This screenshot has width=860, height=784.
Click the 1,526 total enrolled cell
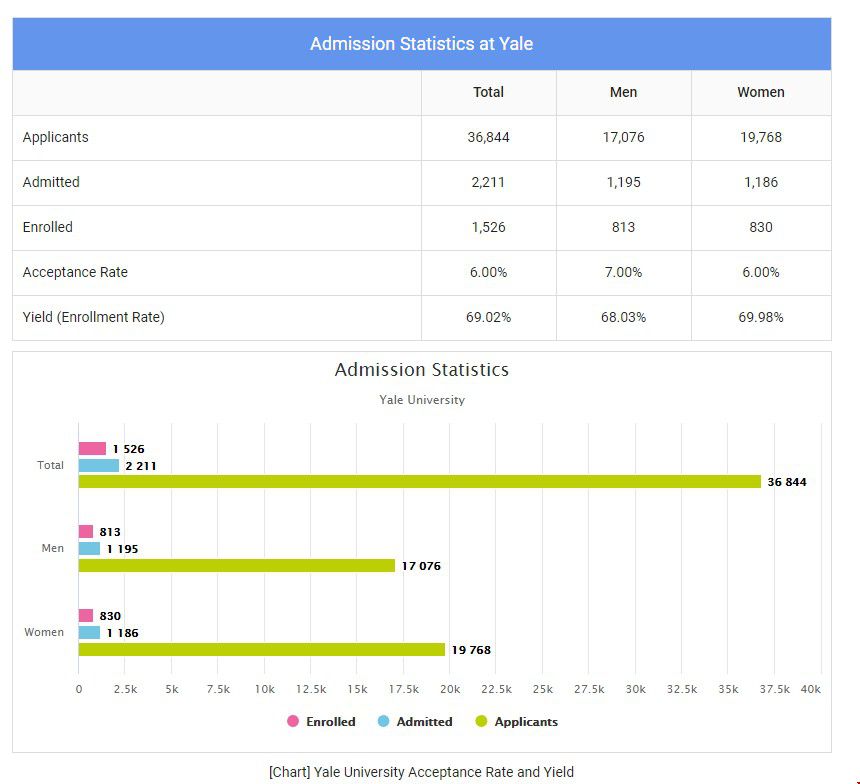click(x=489, y=227)
